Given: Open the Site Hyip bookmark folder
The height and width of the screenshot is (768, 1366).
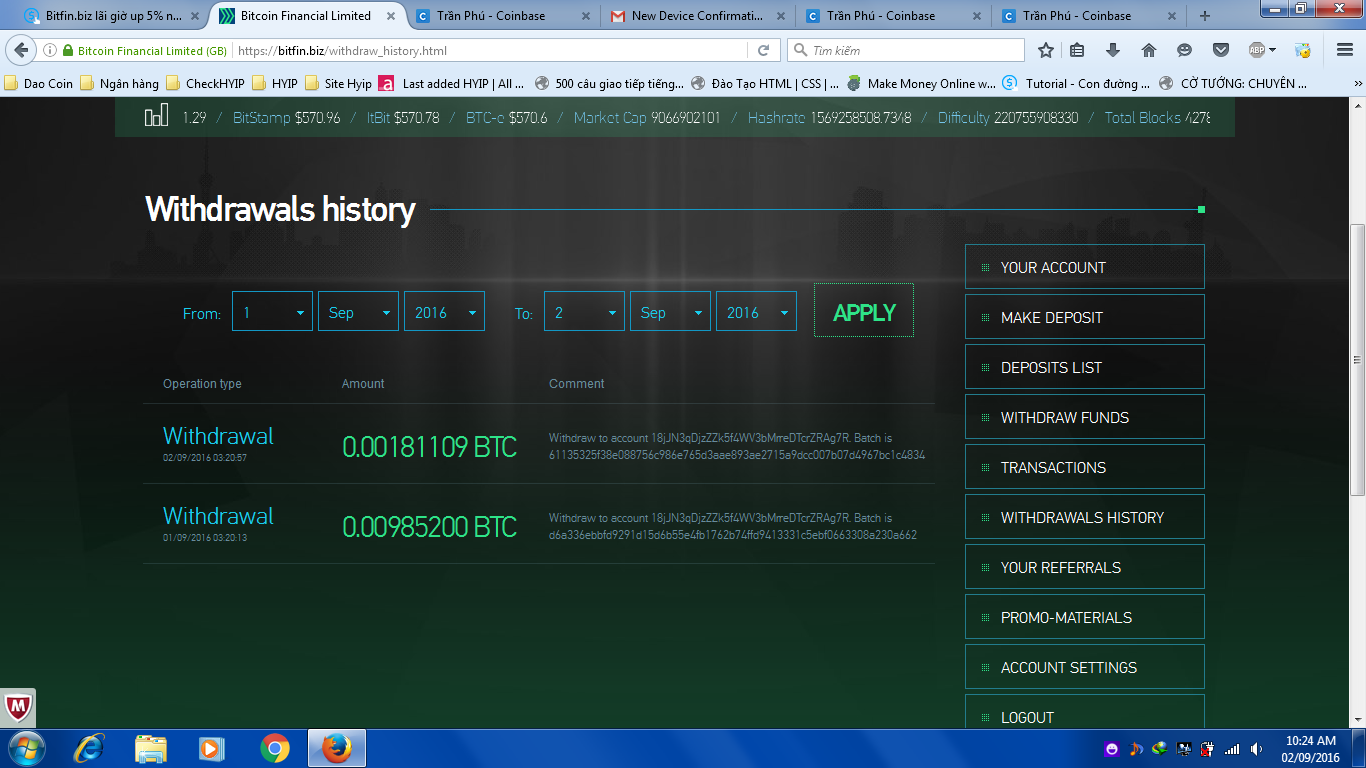Looking at the screenshot, I should pyautogui.click(x=339, y=84).
